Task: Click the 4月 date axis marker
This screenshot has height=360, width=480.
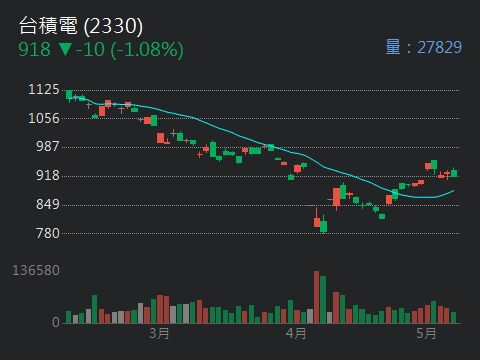Action: pos(296,333)
